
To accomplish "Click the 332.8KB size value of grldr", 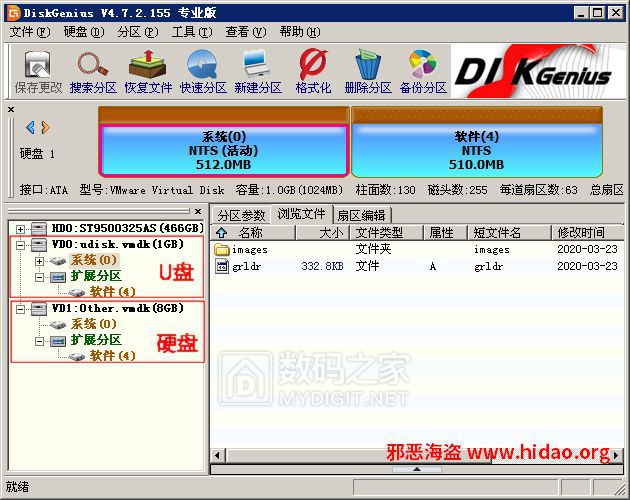I will pos(322,266).
